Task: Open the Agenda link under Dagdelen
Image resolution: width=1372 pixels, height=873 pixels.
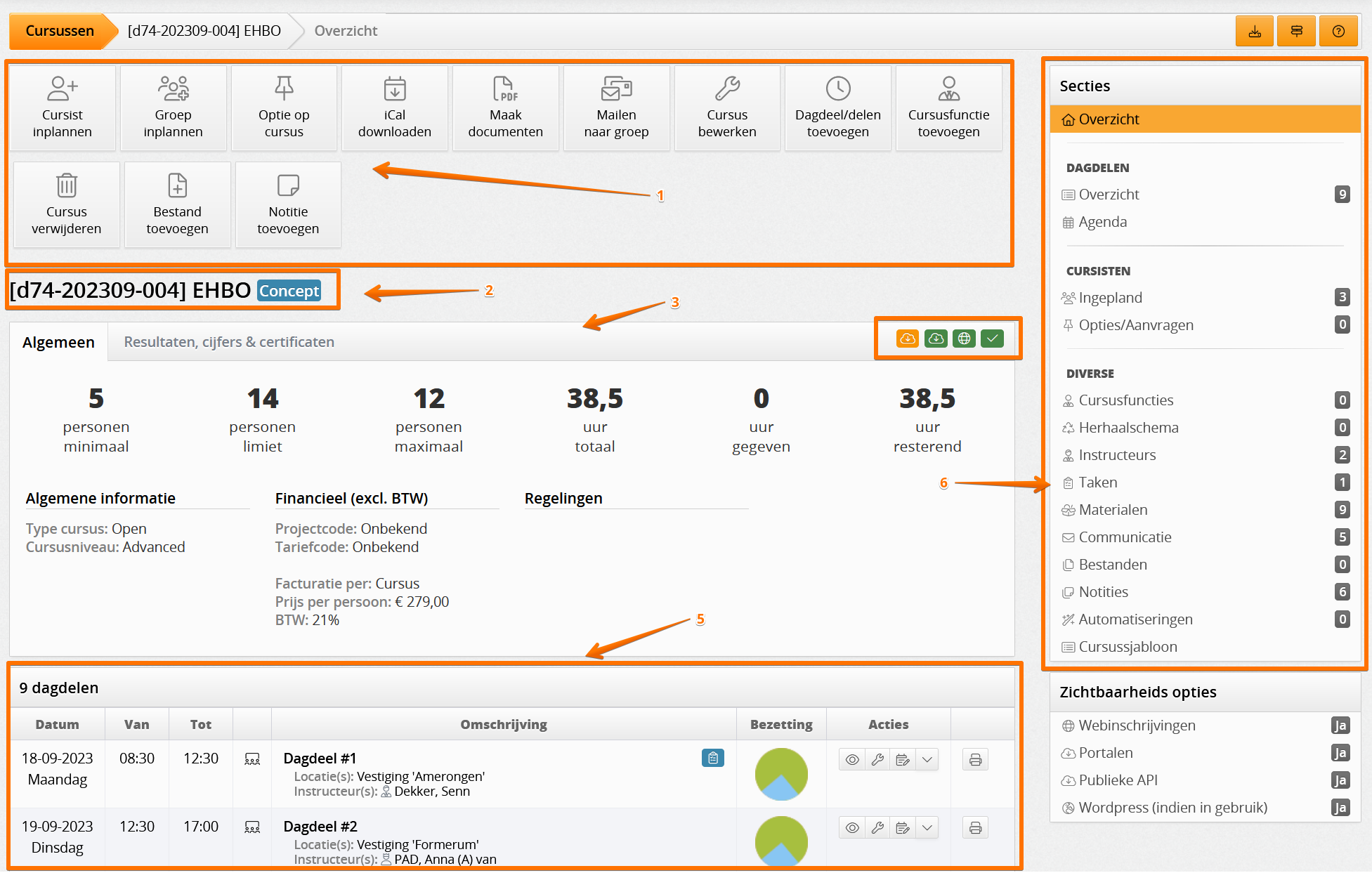Action: (x=1102, y=222)
